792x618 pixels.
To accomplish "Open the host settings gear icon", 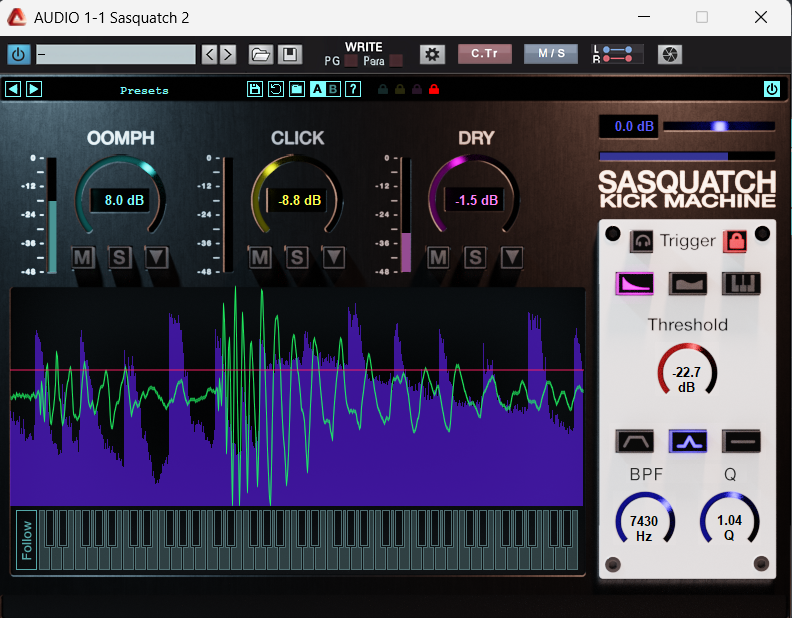I will (432, 54).
